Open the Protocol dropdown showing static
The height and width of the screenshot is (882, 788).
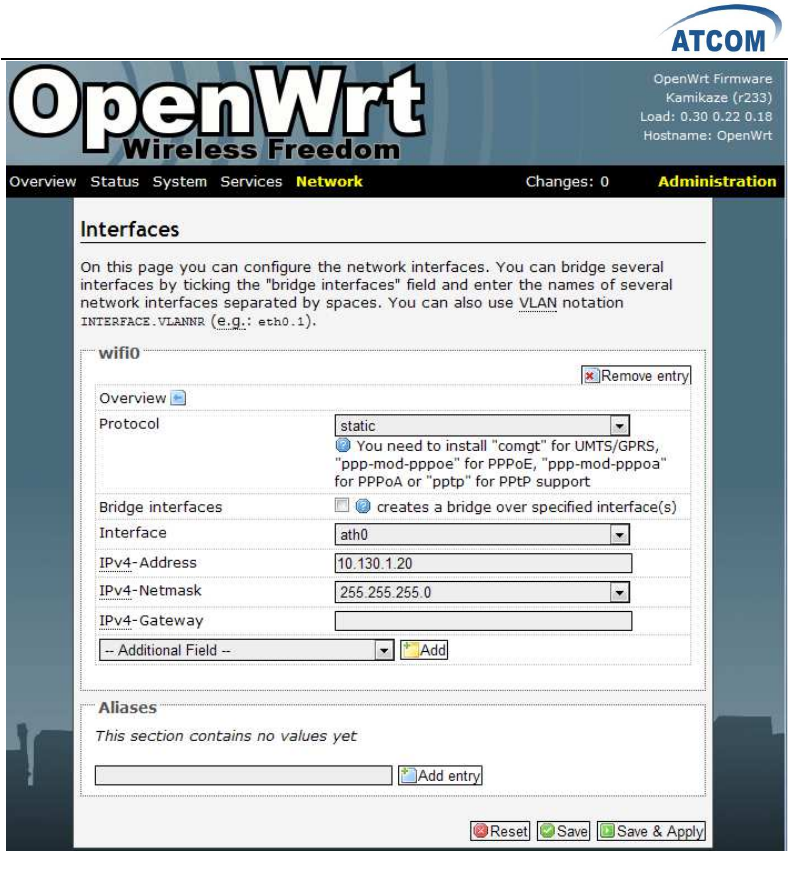[482, 426]
